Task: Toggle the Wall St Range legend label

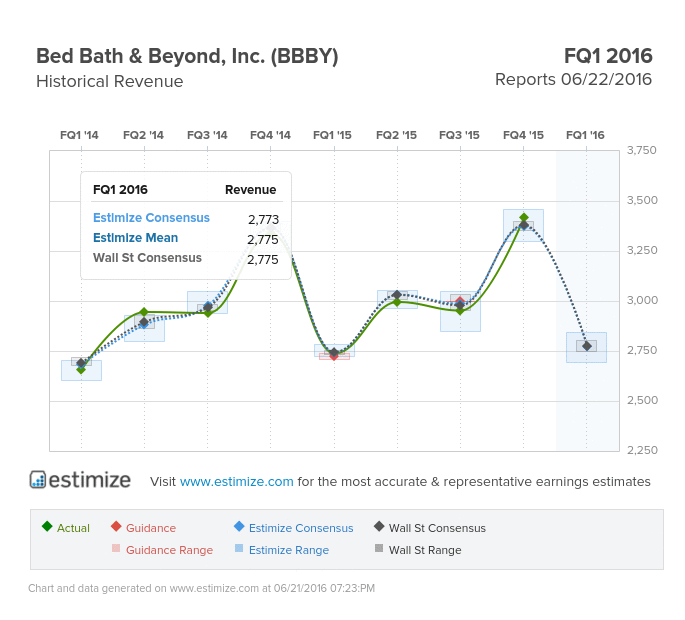Action: point(425,550)
